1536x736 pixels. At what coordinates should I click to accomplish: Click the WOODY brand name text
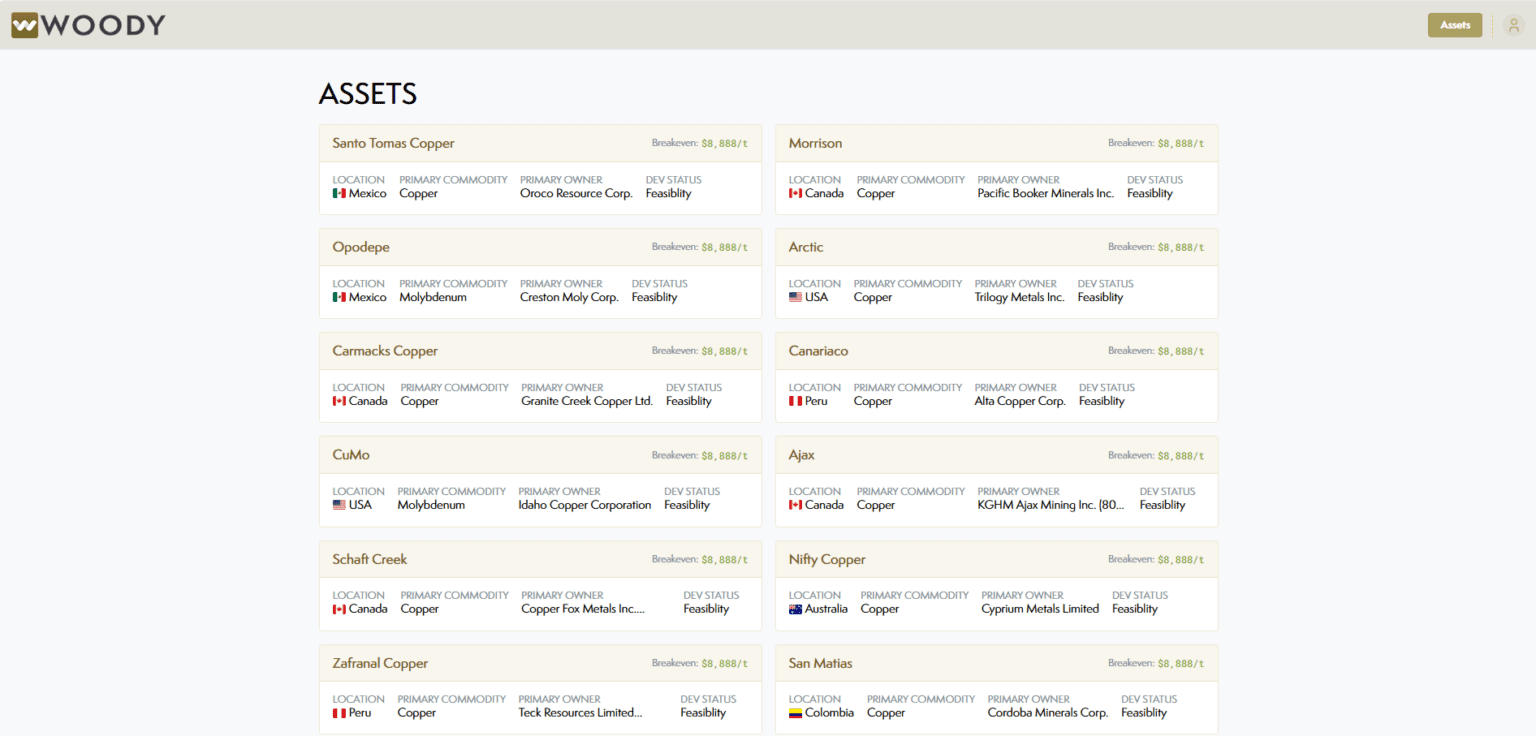[x=104, y=25]
